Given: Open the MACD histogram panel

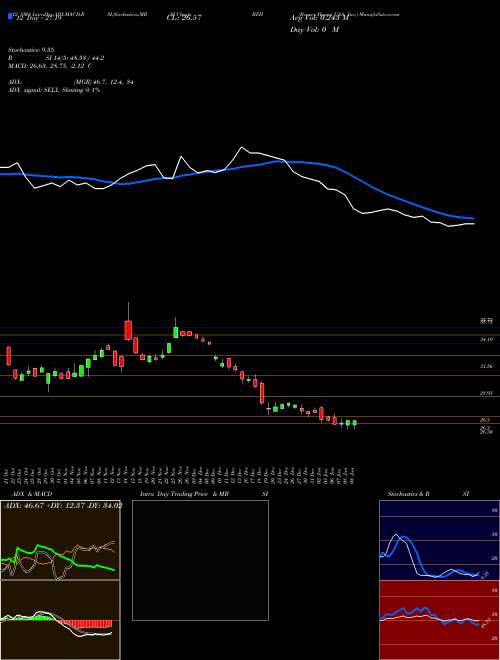Looking at the screenshot, I should click(60, 620).
